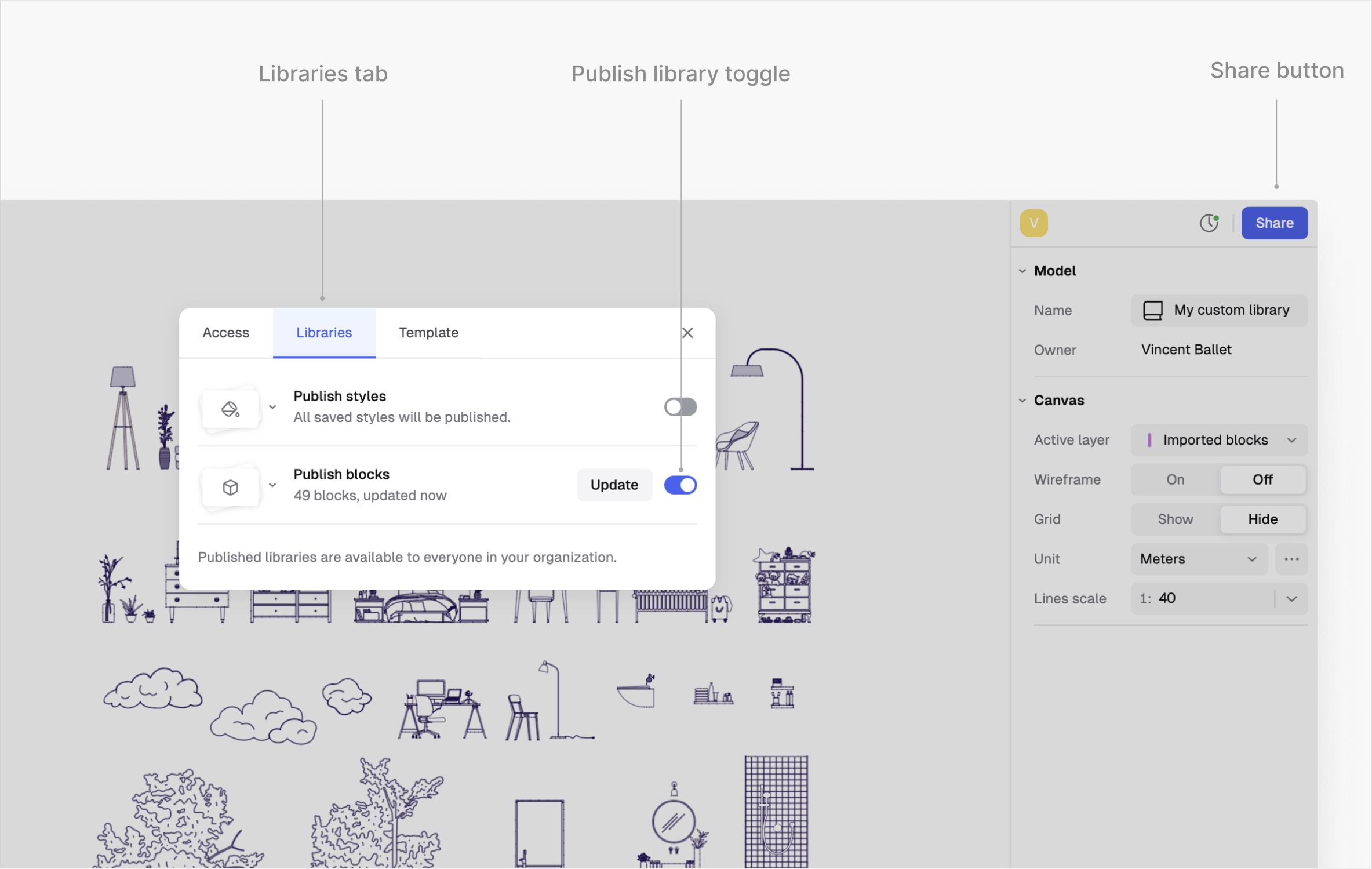The image size is (1372, 869).
Task: Close the share dialog with X
Action: point(687,333)
